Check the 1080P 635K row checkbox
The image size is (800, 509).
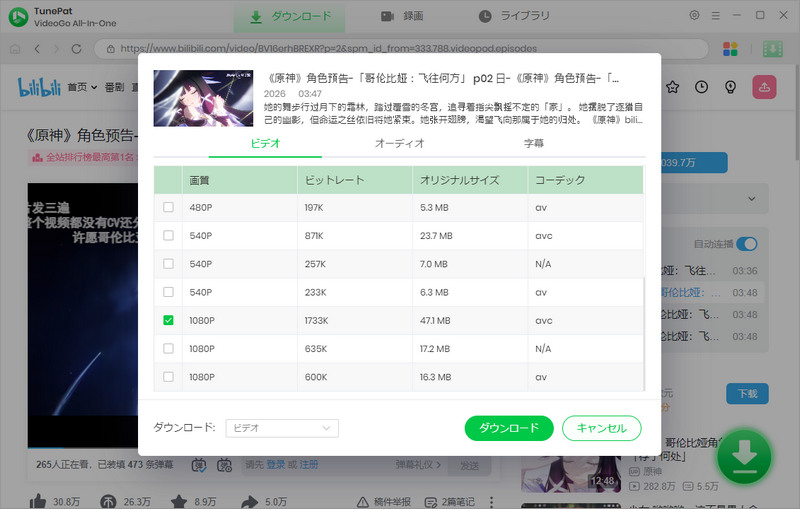click(x=168, y=348)
